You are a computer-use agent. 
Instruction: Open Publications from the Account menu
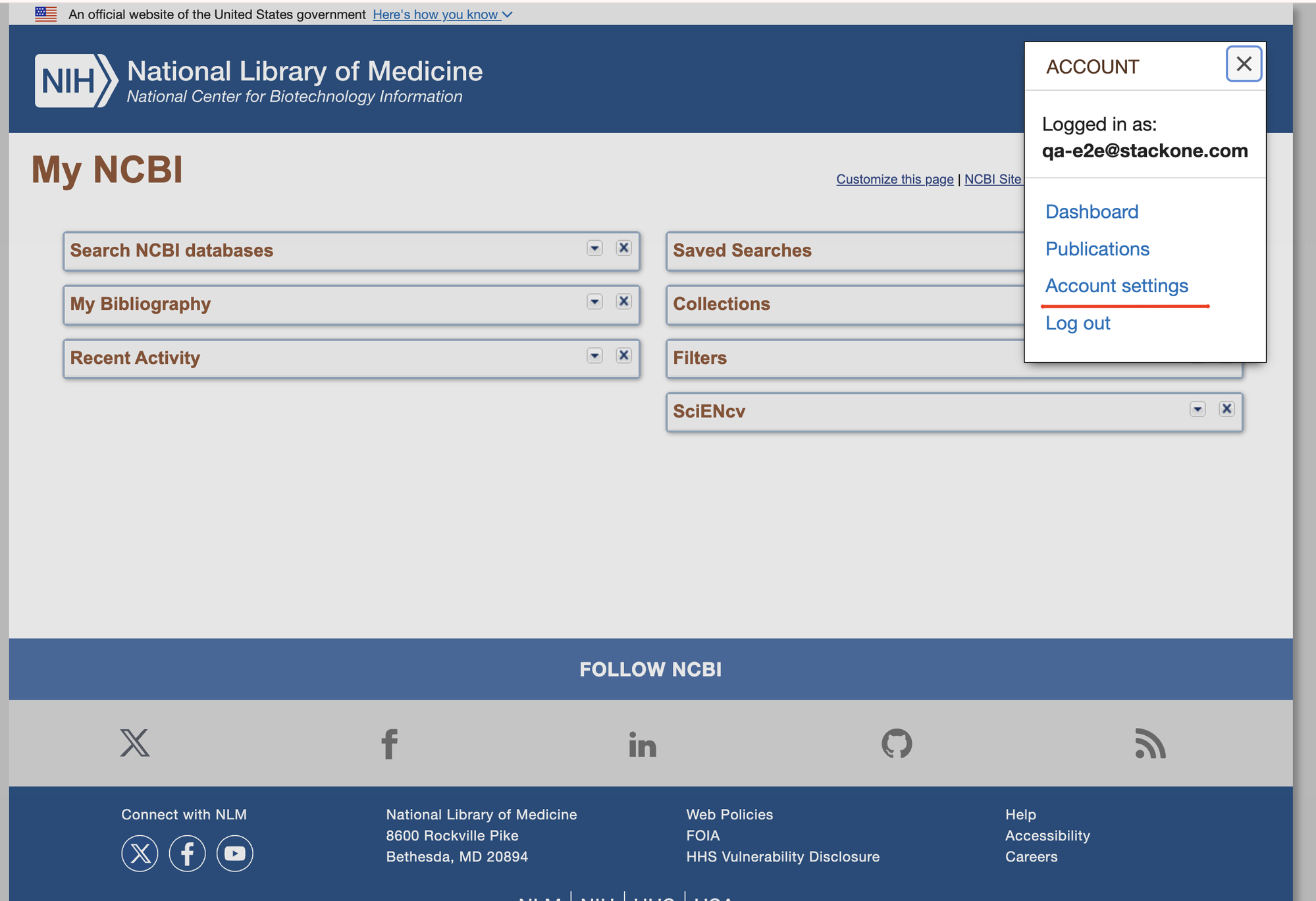point(1097,249)
